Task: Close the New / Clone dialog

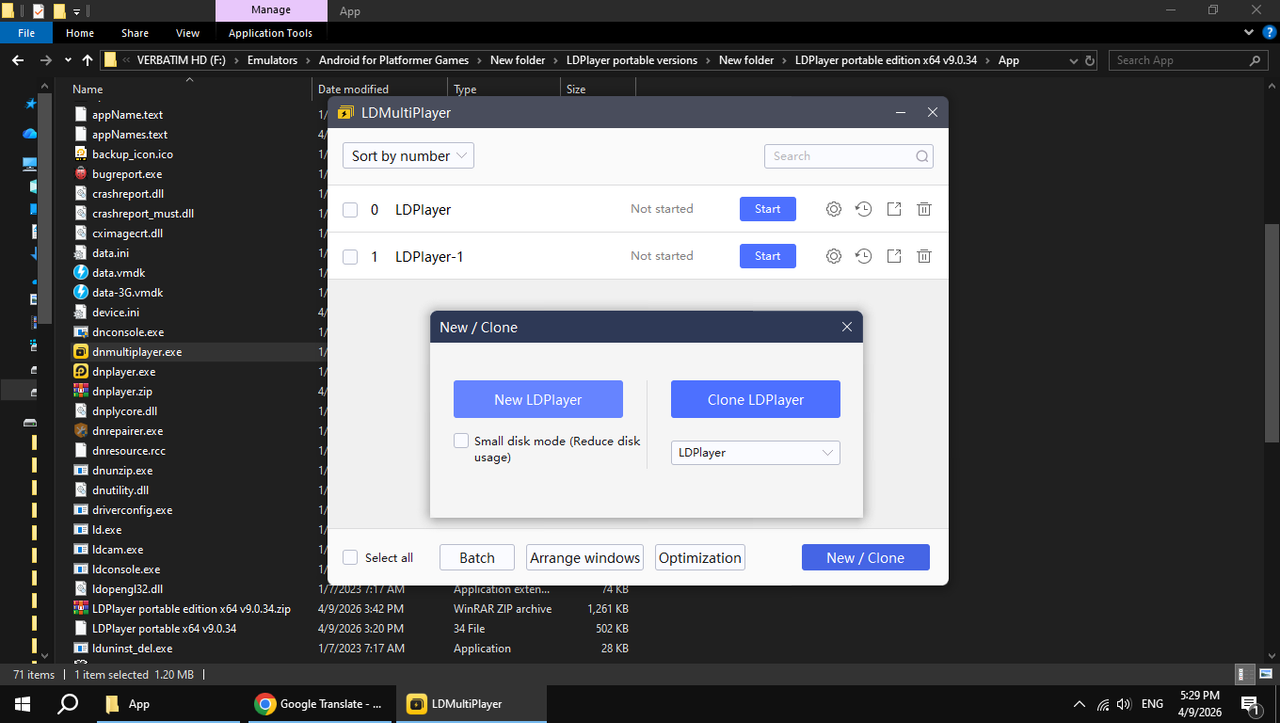Action: click(x=847, y=327)
